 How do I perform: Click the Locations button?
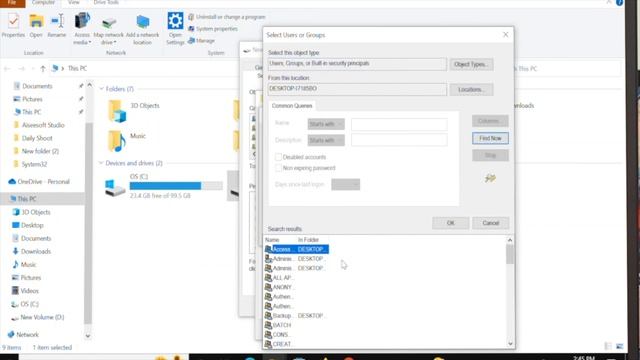(x=471, y=89)
